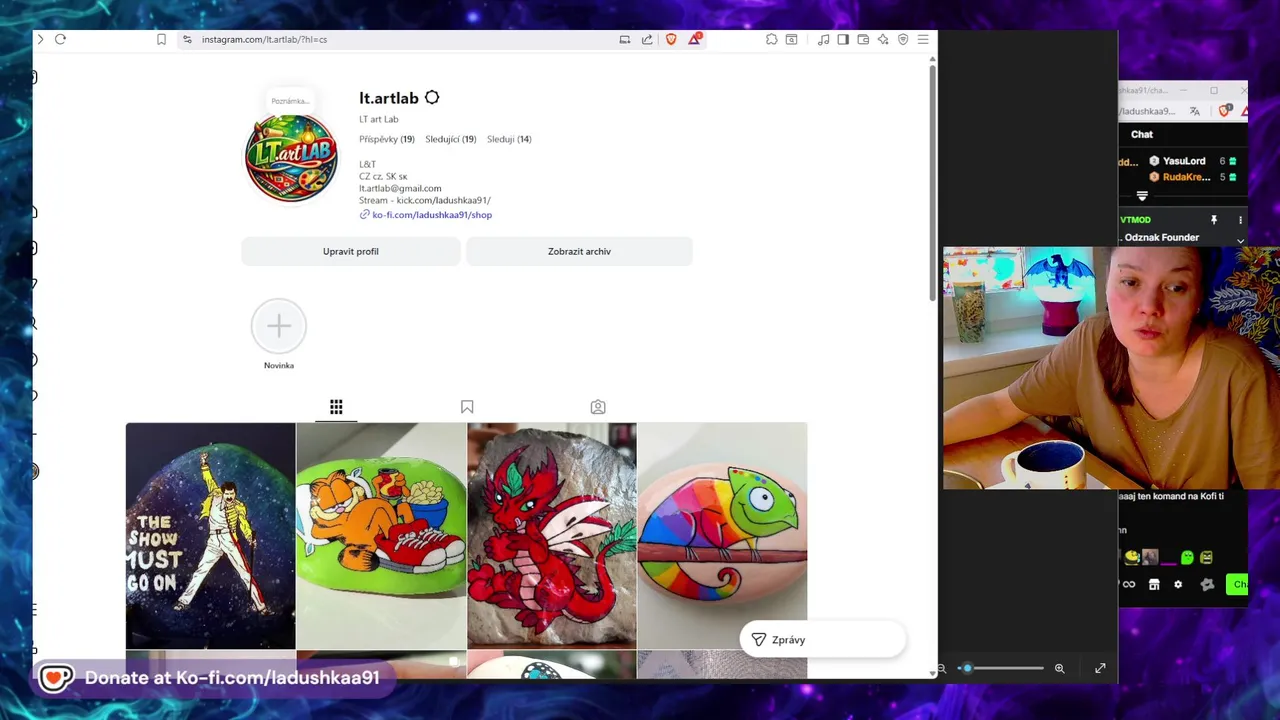1280x720 pixels.
Task: Open chat settings gear icon
Action: click(1178, 585)
